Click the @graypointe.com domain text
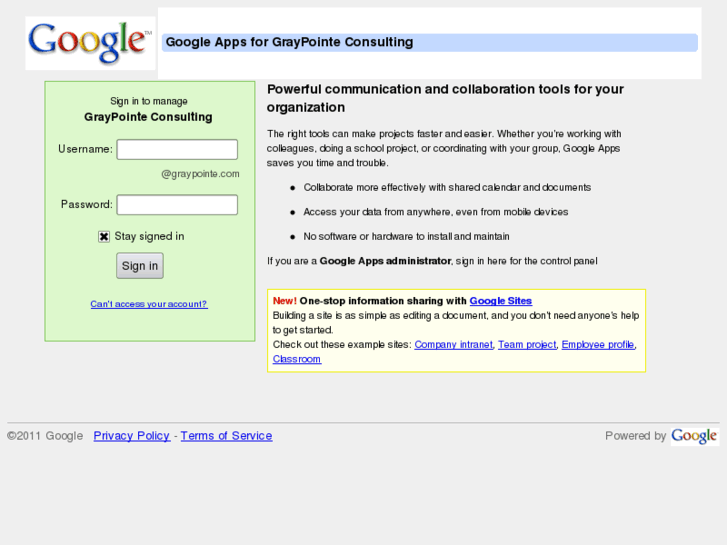The height and width of the screenshot is (545, 727). click(x=200, y=174)
